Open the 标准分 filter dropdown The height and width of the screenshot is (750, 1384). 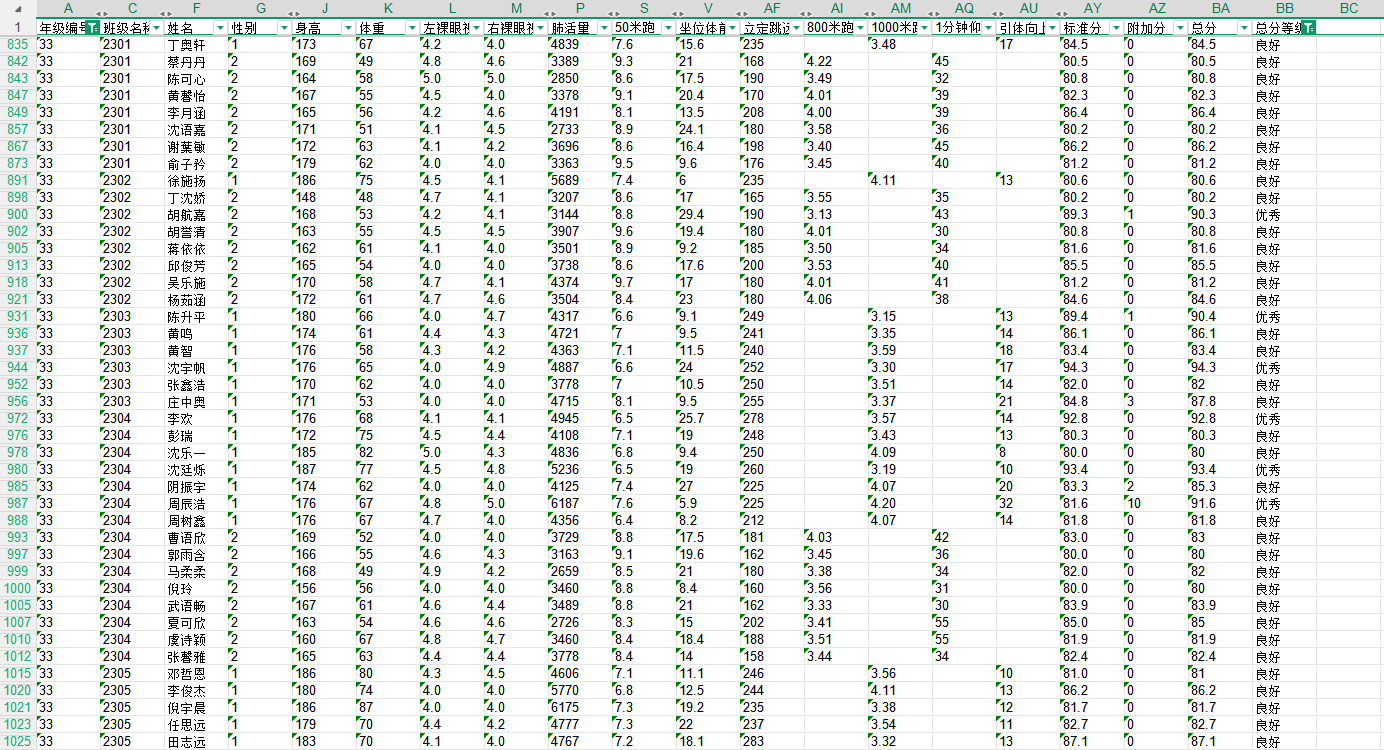[1116, 28]
